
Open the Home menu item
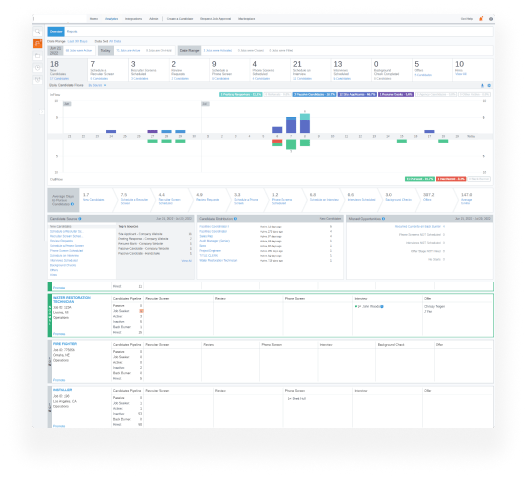coord(94,19)
